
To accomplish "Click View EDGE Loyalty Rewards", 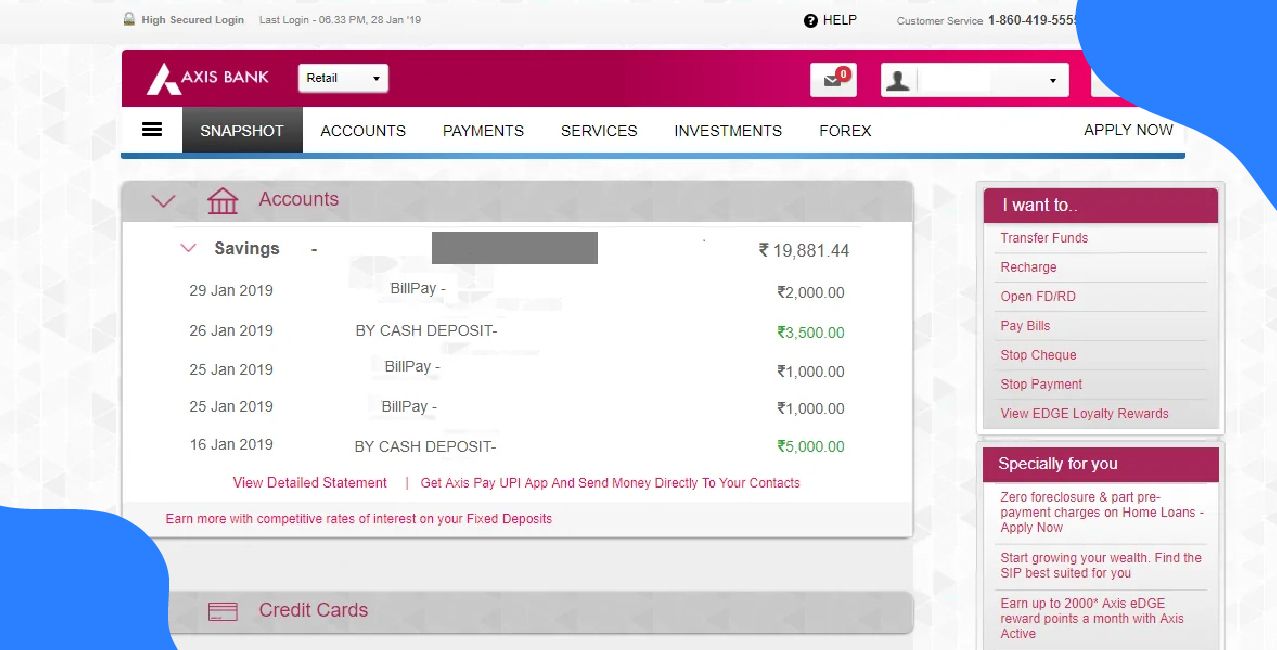I will pos(1084,413).
